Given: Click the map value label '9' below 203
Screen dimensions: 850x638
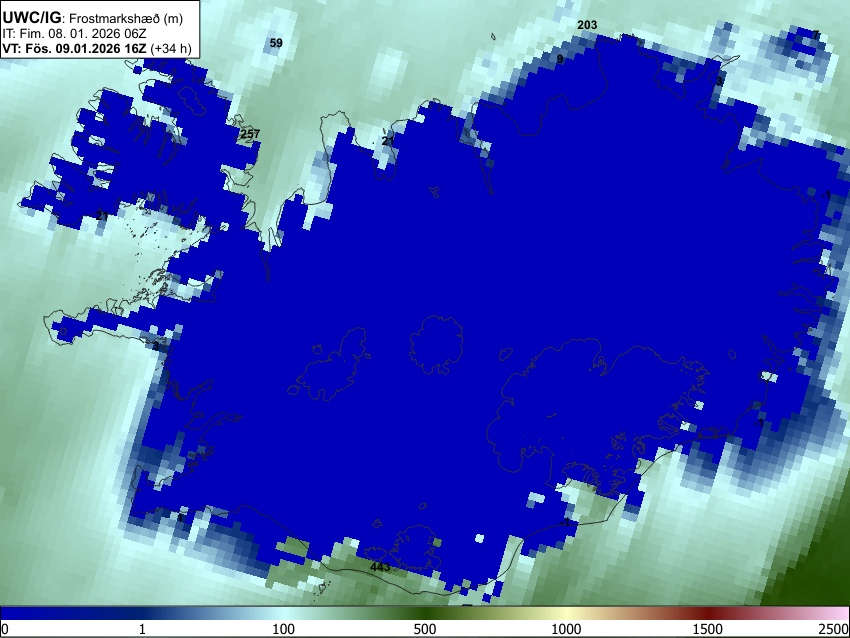Looking at the screenshot, I should [x=560, y=59].
